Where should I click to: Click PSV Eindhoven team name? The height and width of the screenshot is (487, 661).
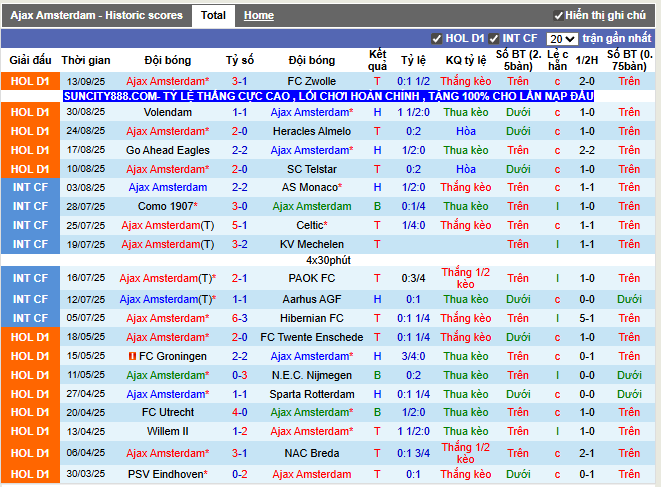[168, 474]
